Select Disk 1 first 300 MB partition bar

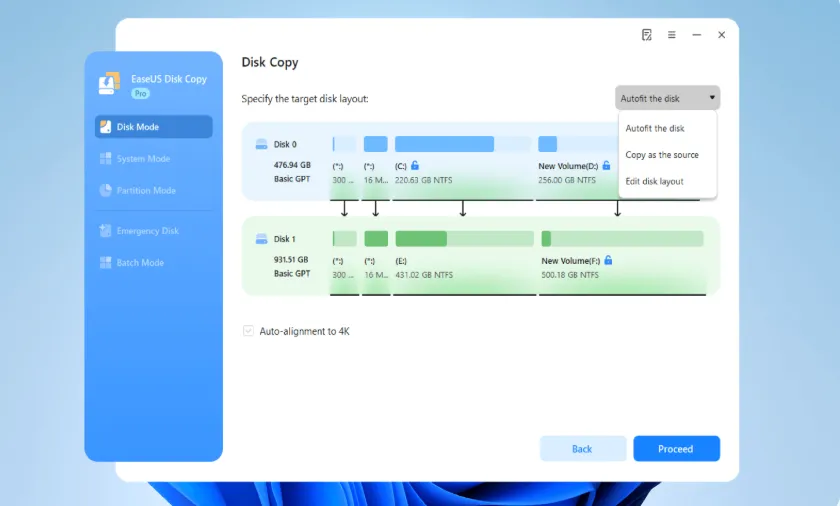tap(344, 239)
